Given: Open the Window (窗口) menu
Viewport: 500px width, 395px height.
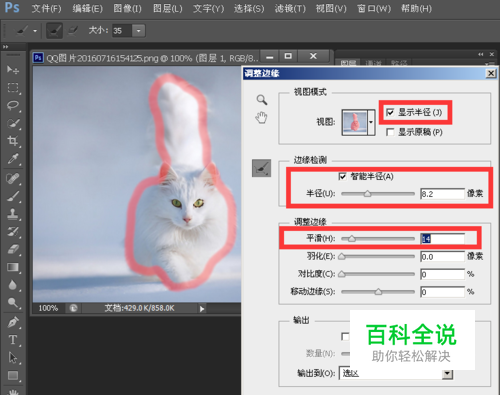Looking at the screenshot, I should pos(374,8).
